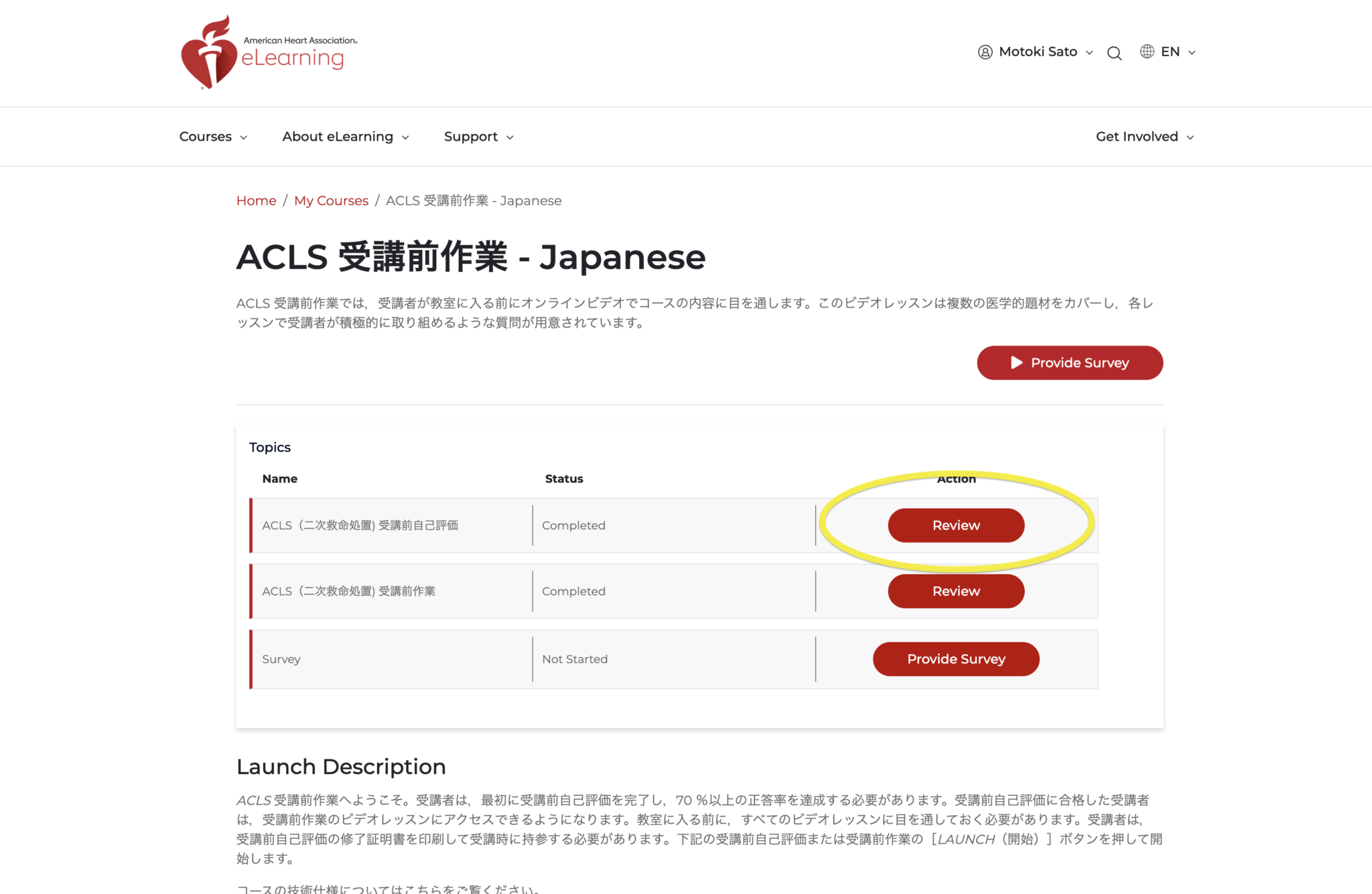Go to Home breadcrumb link

click(x=256, y=201)
